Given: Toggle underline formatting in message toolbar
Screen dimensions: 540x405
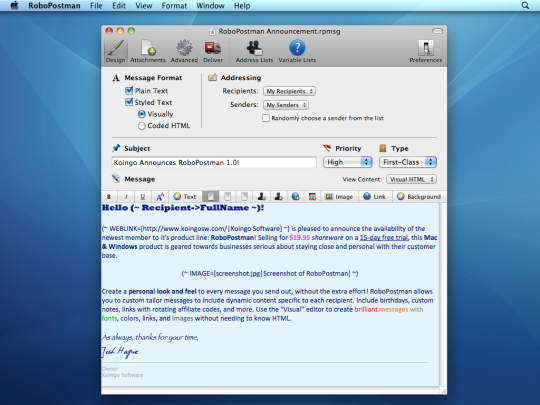Looking at the screenshot, I should point(143,197).
